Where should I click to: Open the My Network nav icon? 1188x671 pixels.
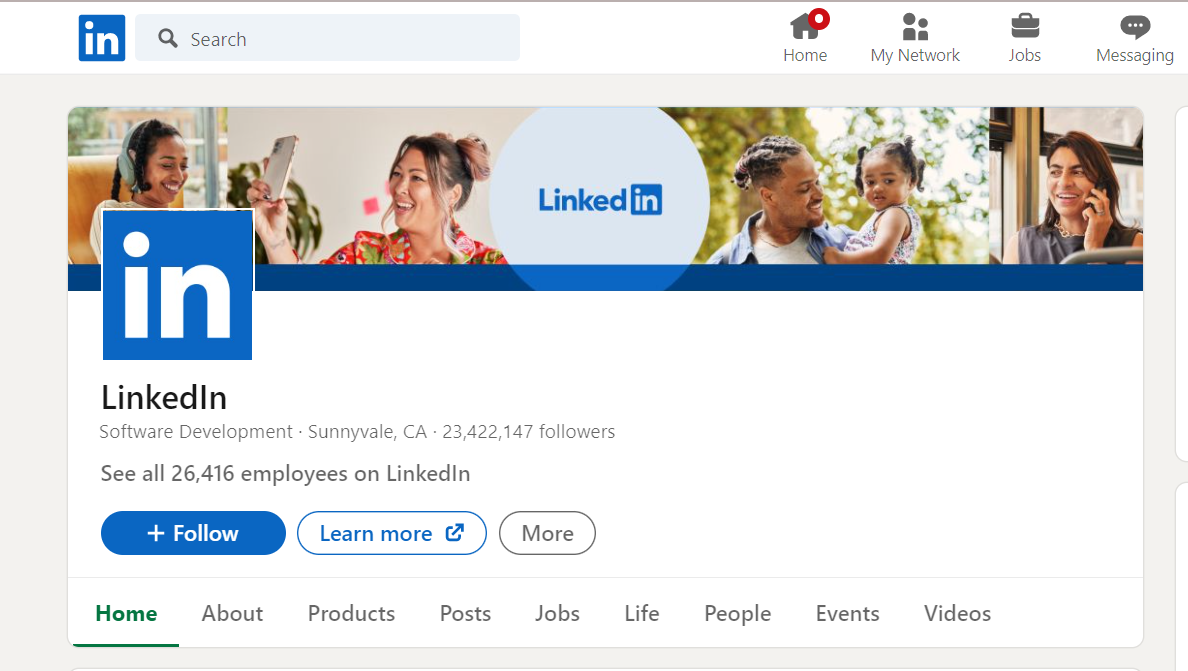(914, 37)
